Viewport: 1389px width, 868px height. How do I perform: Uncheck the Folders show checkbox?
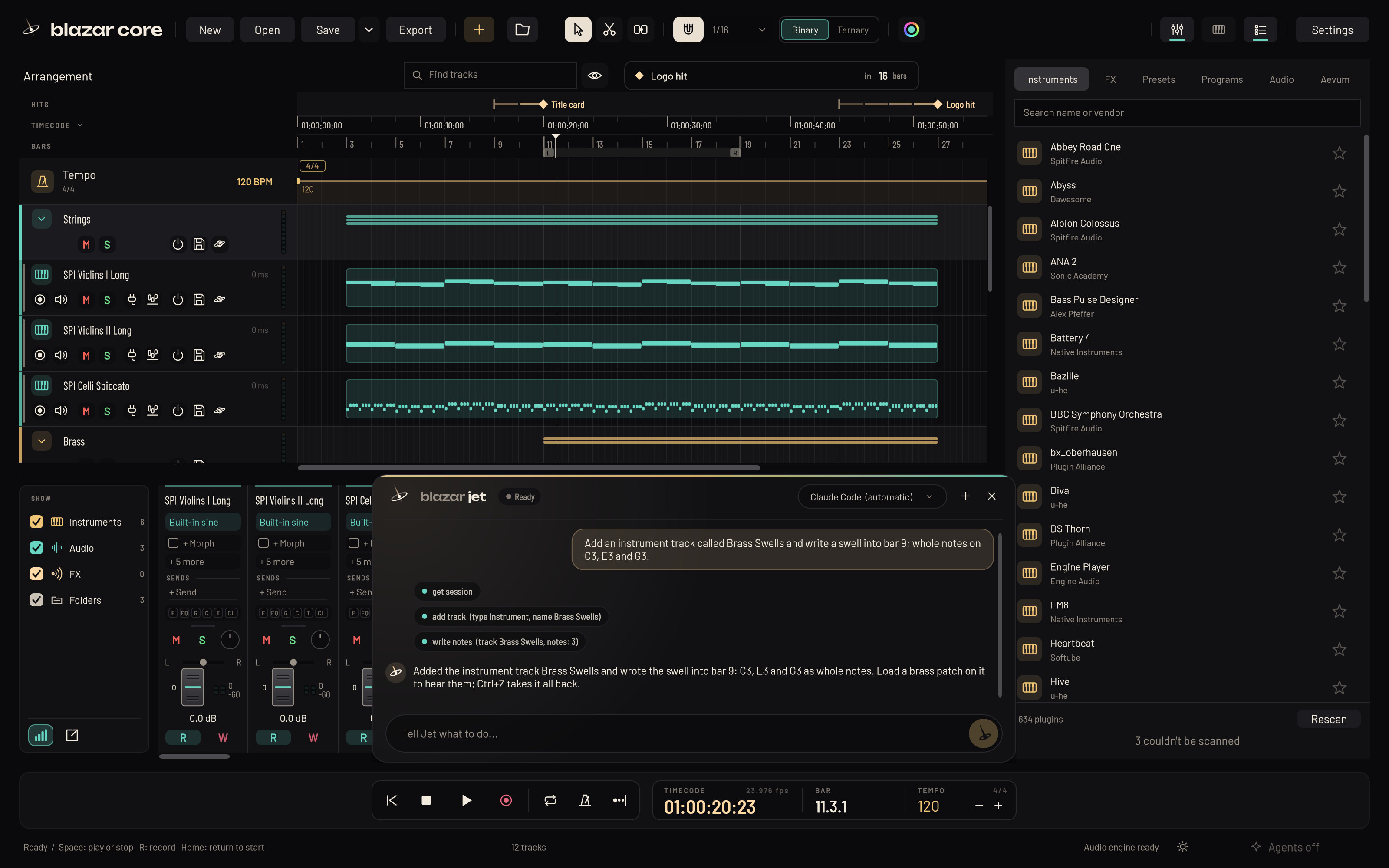[36, 600]
